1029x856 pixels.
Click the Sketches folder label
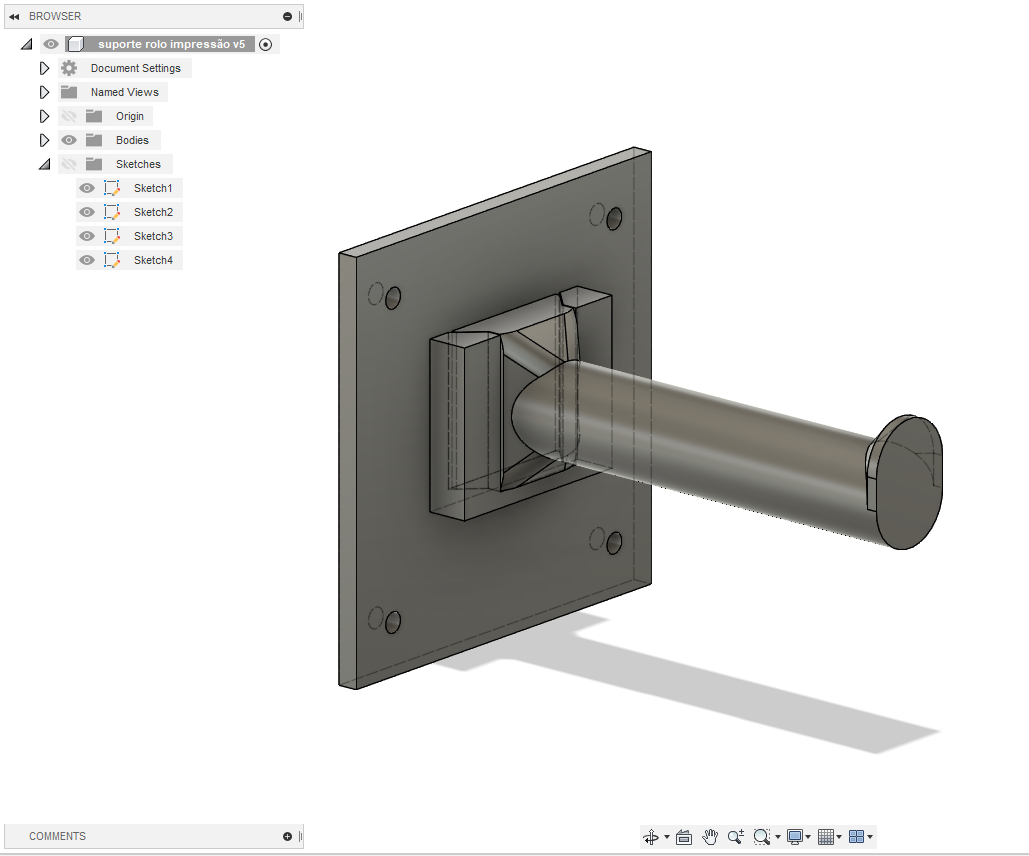pyautogui.click(x=138, y=164)
